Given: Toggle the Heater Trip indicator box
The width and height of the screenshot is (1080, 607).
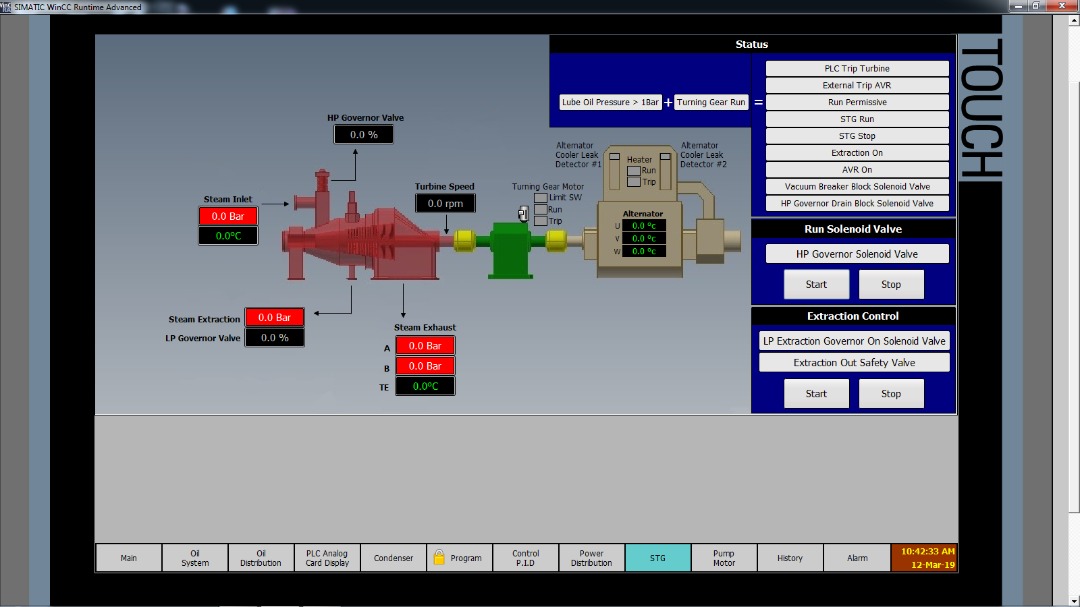Looking at the screenshot, I should [x=633, y=182].
